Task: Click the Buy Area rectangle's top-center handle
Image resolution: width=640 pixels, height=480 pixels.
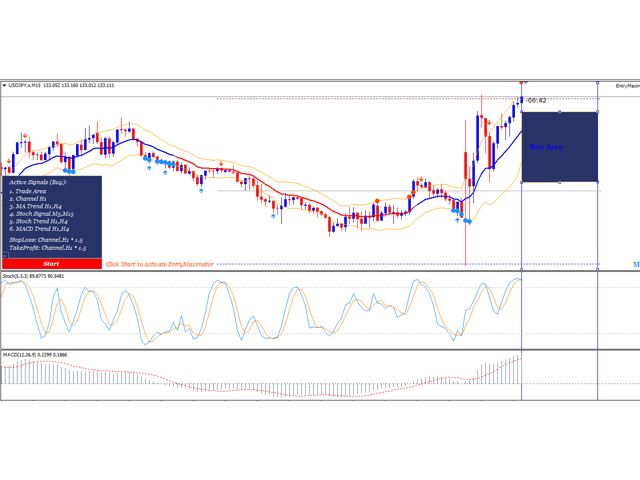Action: pos(560,112)
